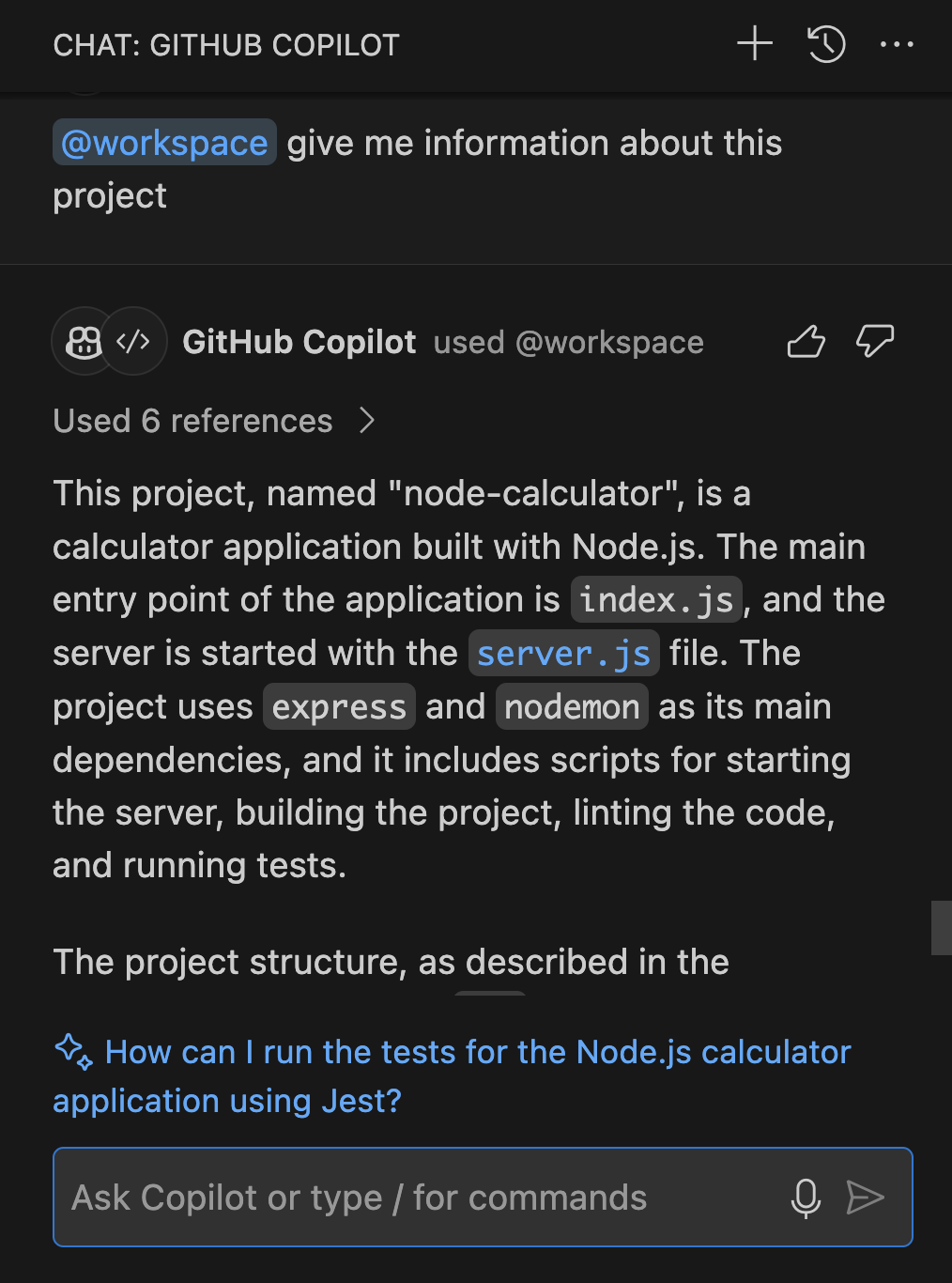Image resolution: width=952 pixels, height=1283 pixels.
Task: Open chat history clock icon
Action: pyautogui.click(x=826, y=44)
